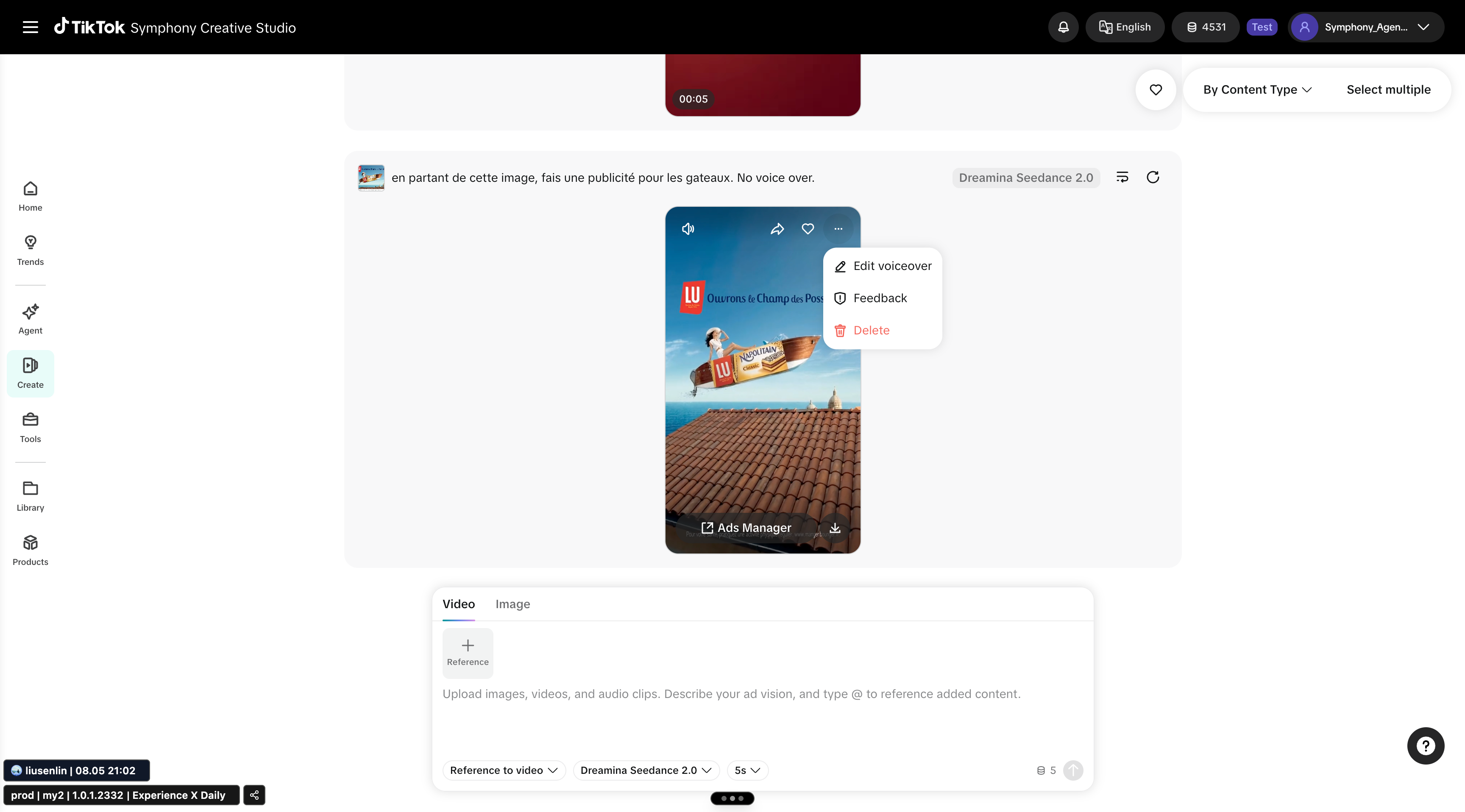Image resolution: width=1465 pixels, height=812 pixels.
Task: Open Products in sidebar
Action: [x=30, y=551]
